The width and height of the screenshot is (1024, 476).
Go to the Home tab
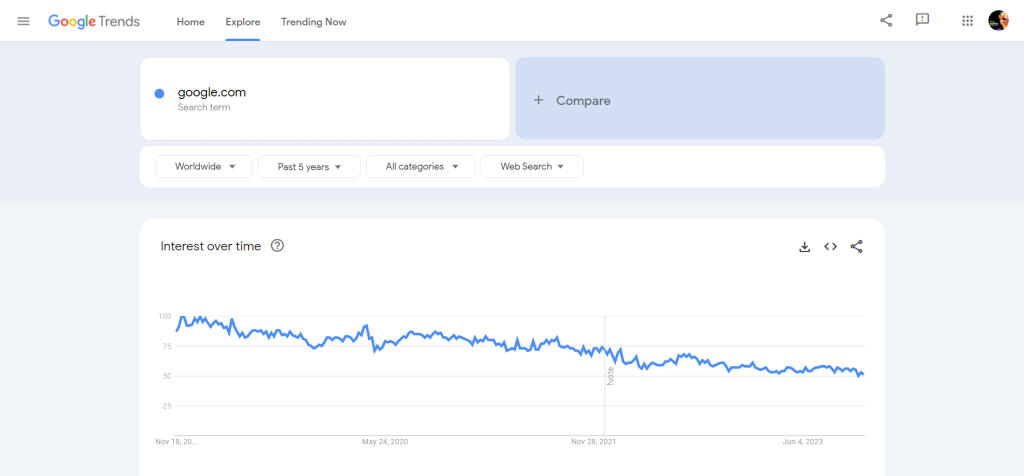point(191,22)
